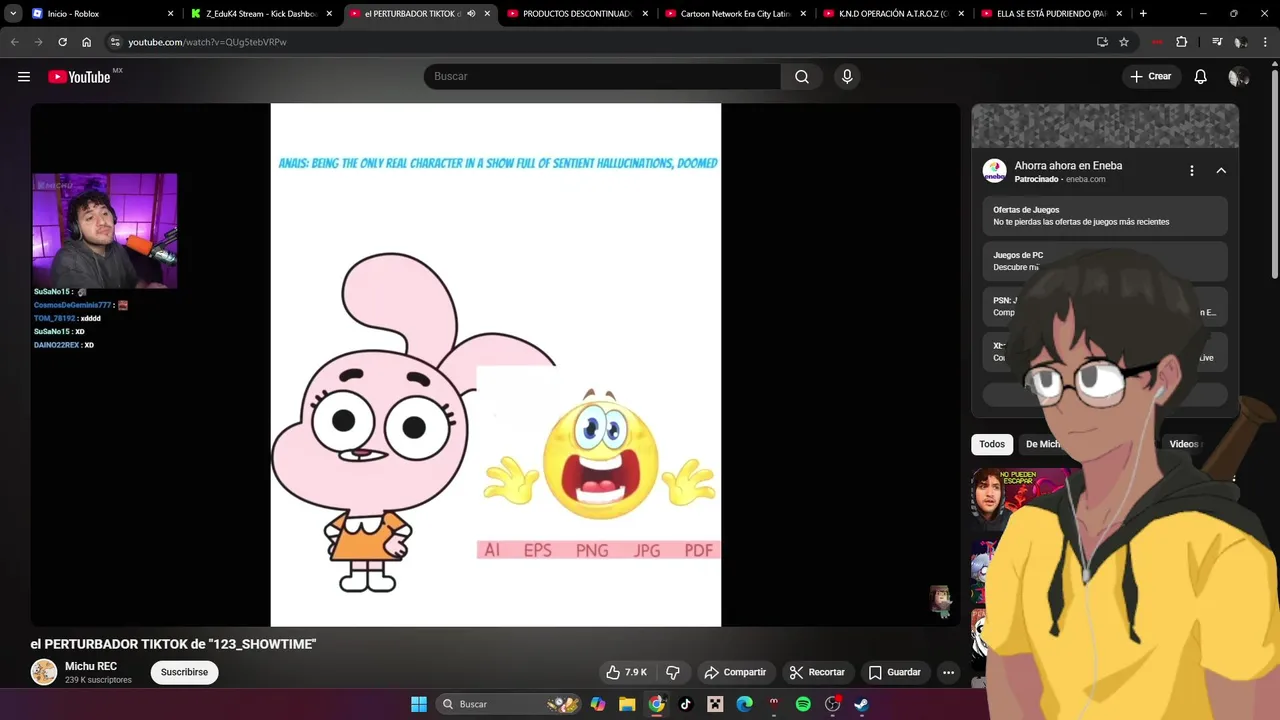
Task: Open the Windows Start menu
Action: coord(419,704)
